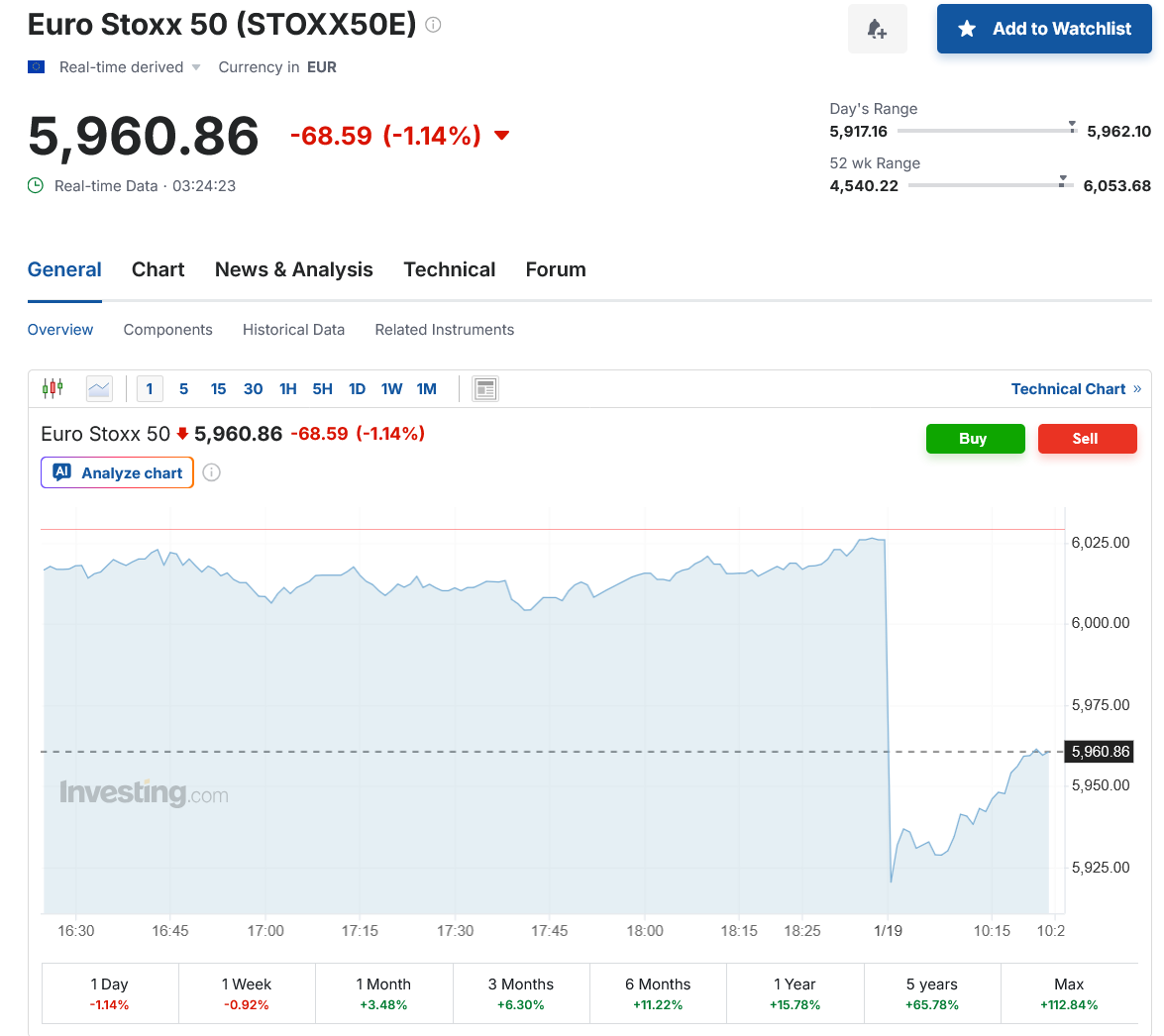Select the 5 years performance range
This screenshot has height=1036, width=1164.
pyautogui.click(x=931, y=993)
